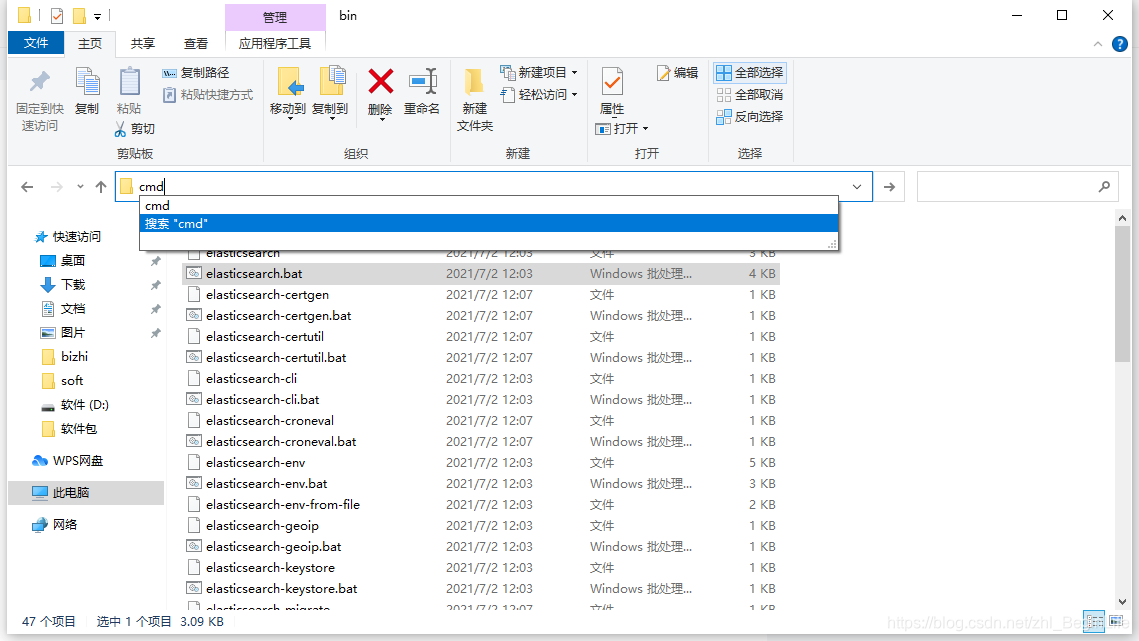
Task: Click the Copy ribbon icon
Action: 87,82
